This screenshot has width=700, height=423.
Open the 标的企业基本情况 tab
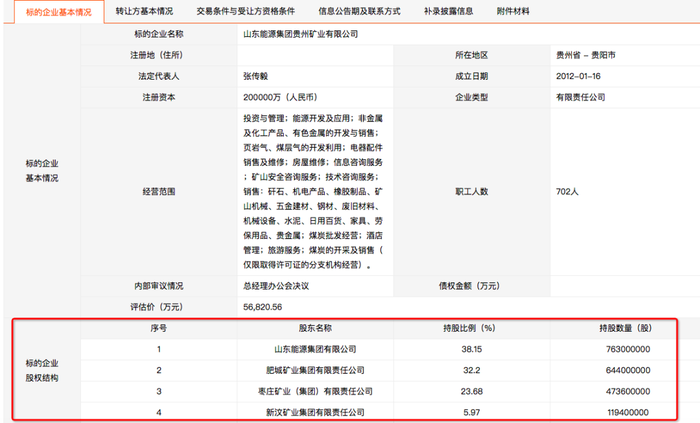coord(59,12)
